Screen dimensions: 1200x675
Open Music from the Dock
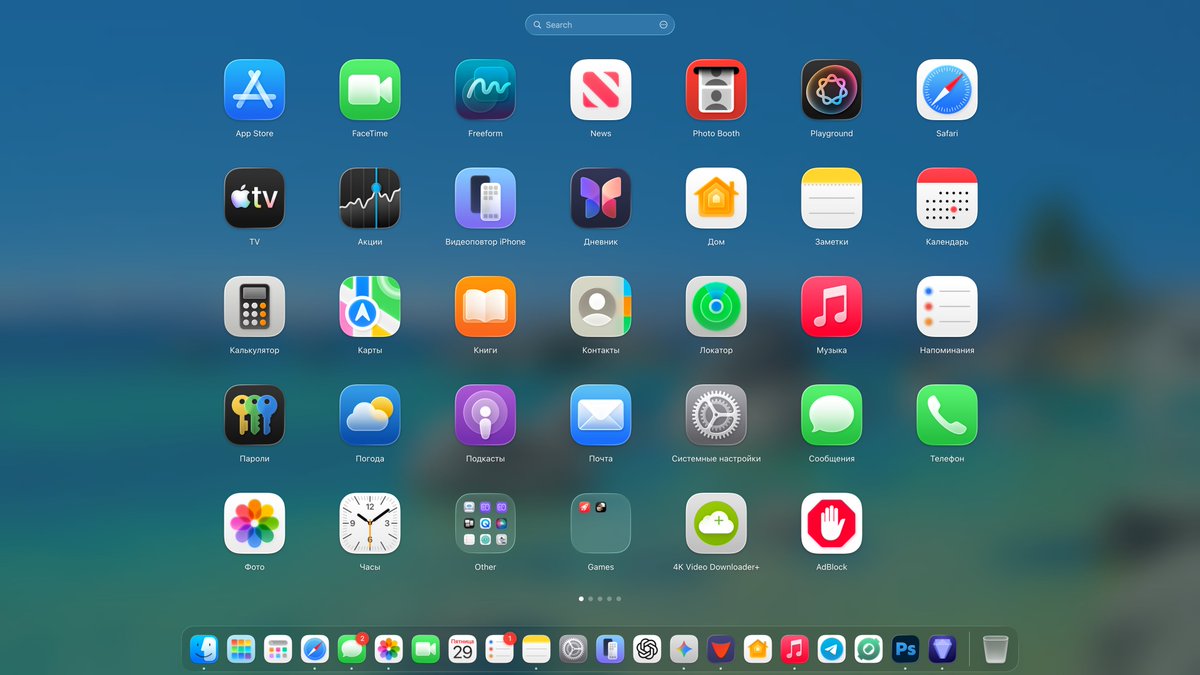pyautogui.click(x=794, y=649)
